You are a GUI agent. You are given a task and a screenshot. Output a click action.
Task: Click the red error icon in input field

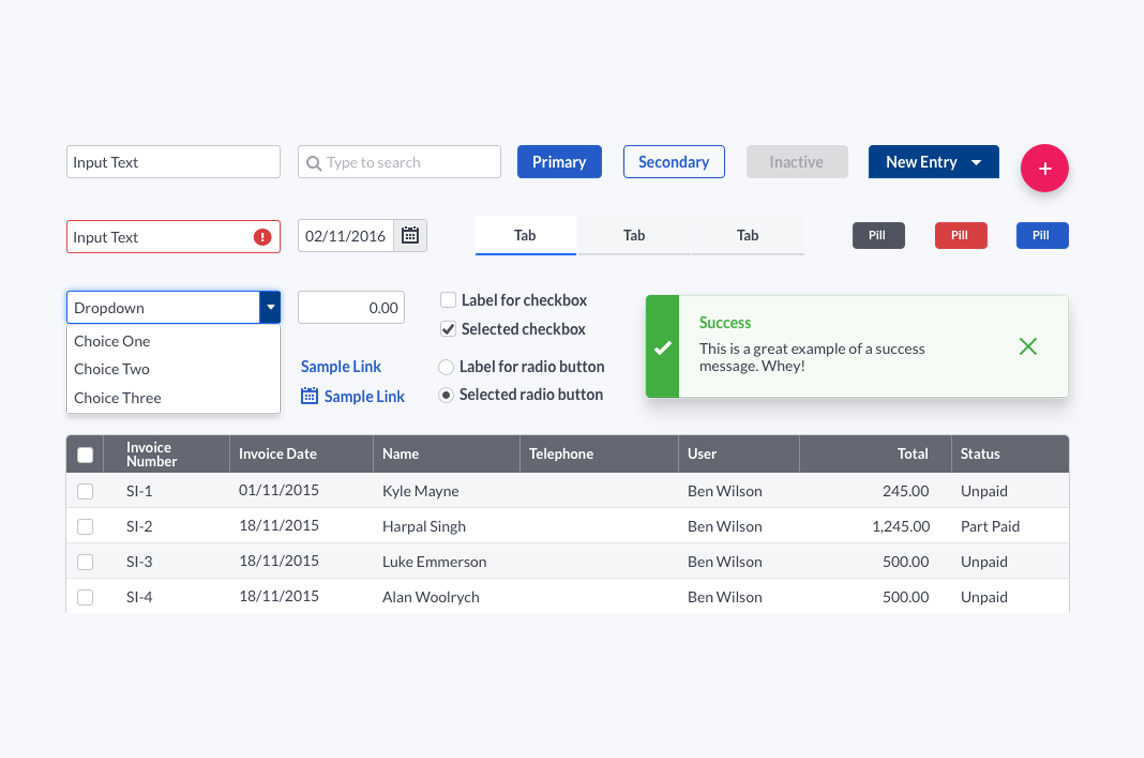(263, 237)
